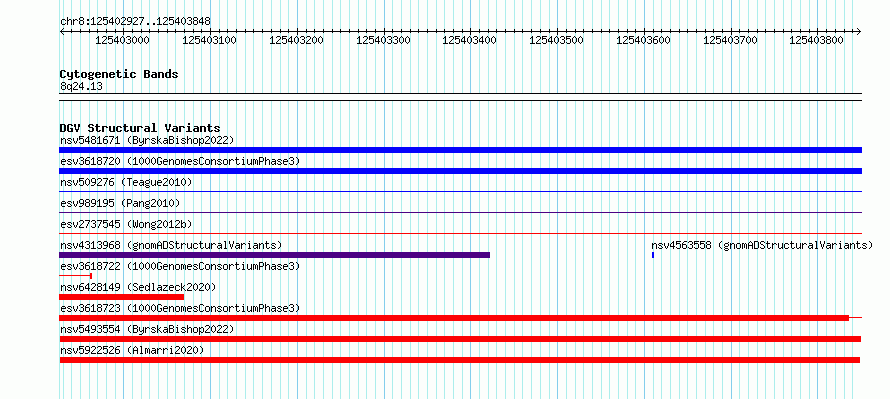This screenshot has height=399, width=890.
Task: Click the blue bar under esv3618720
Action: (460, 171)
